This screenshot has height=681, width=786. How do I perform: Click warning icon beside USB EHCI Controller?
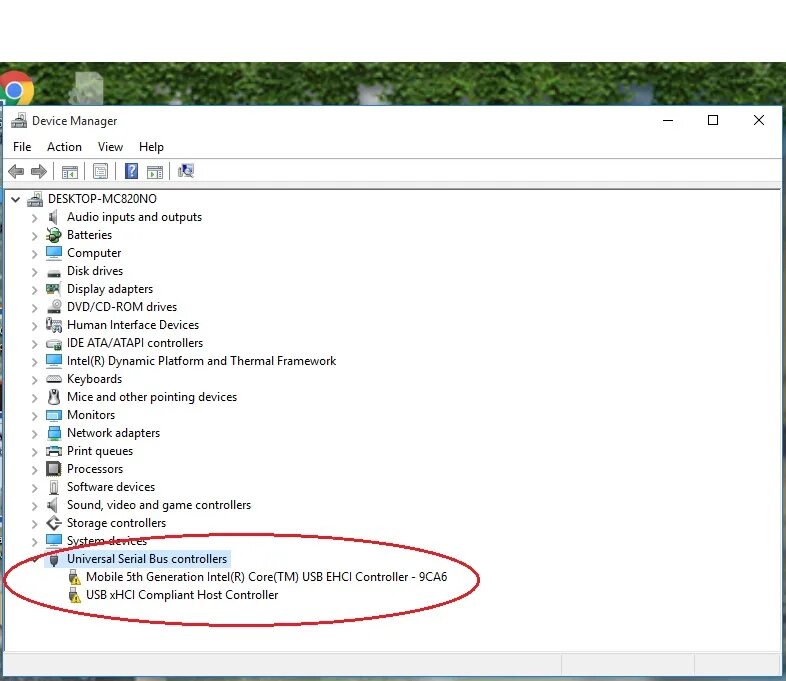point(74,577)
